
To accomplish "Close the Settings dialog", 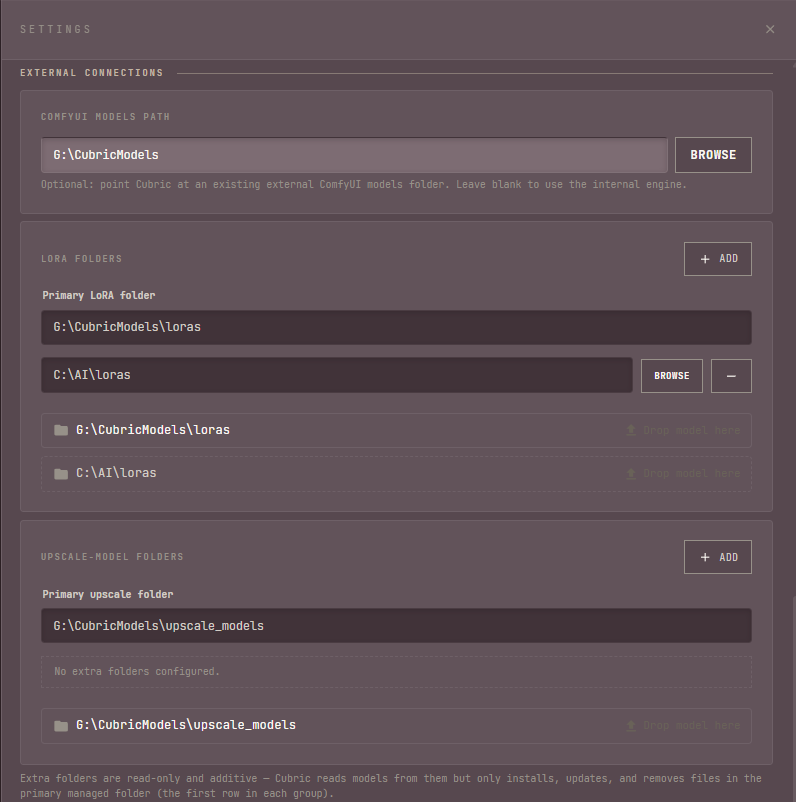I will pos(770,29).
